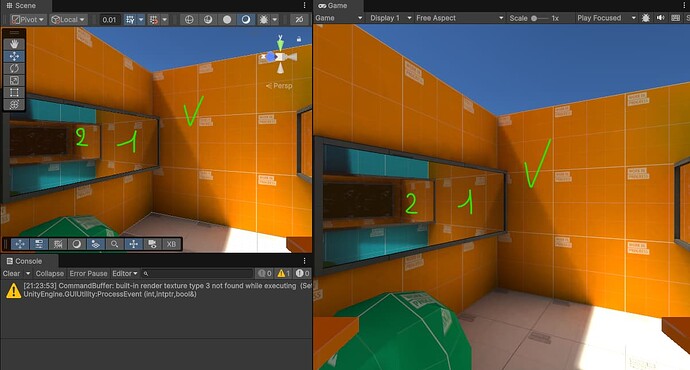Select the Hand view tool
This screenshot has width=690, height=370.
tap(14, 44)
